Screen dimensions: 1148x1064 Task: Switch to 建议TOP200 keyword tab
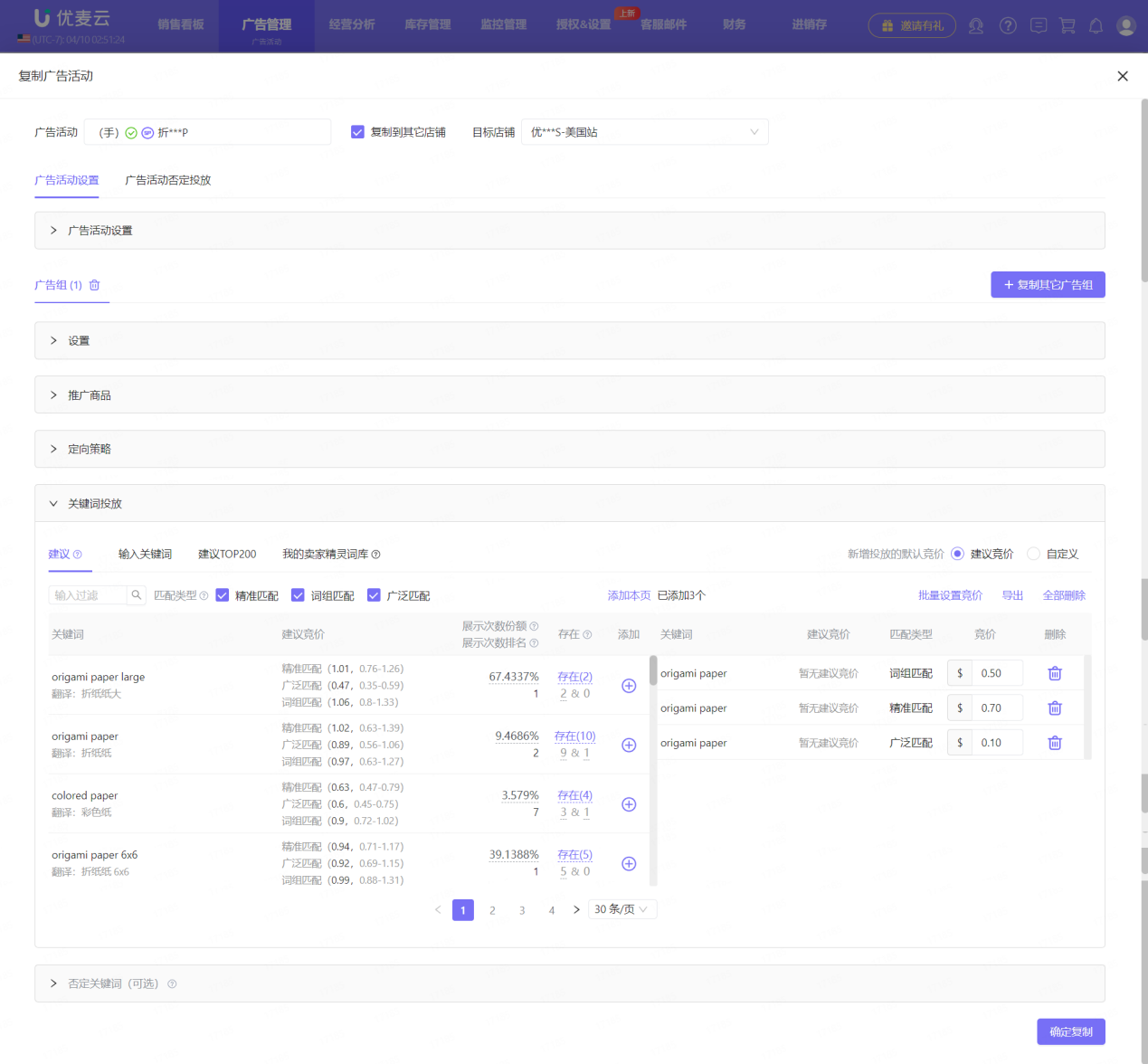tap(227, 554)
